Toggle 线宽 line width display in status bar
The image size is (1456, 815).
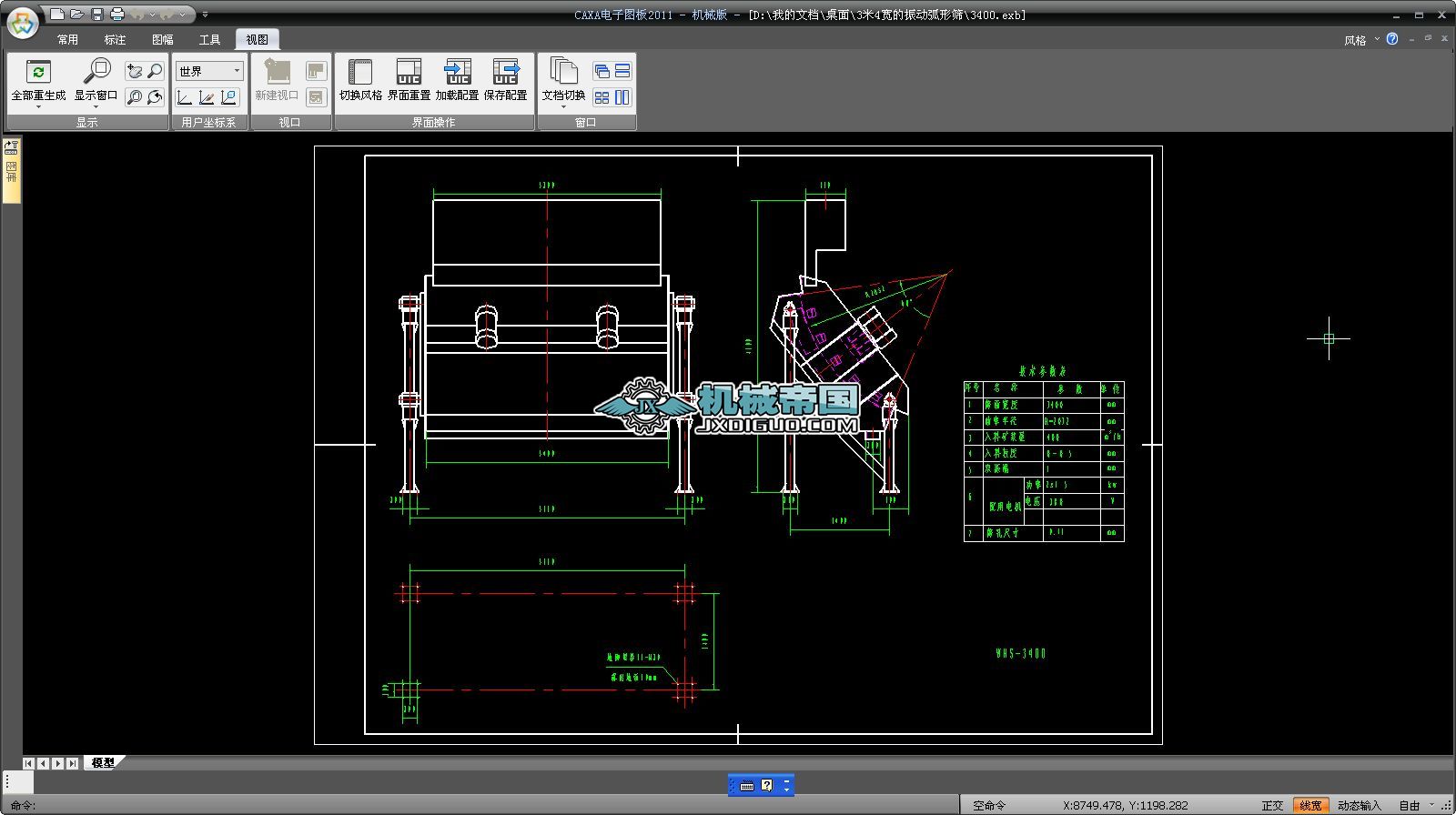pyautogui.click(x=1310, y=805)
